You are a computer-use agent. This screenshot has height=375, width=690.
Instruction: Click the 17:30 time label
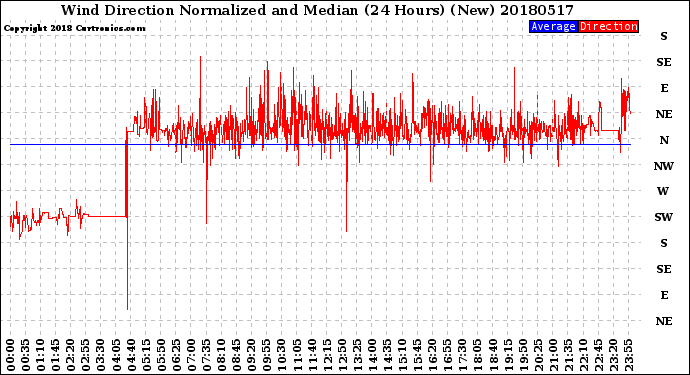point(462,355)
